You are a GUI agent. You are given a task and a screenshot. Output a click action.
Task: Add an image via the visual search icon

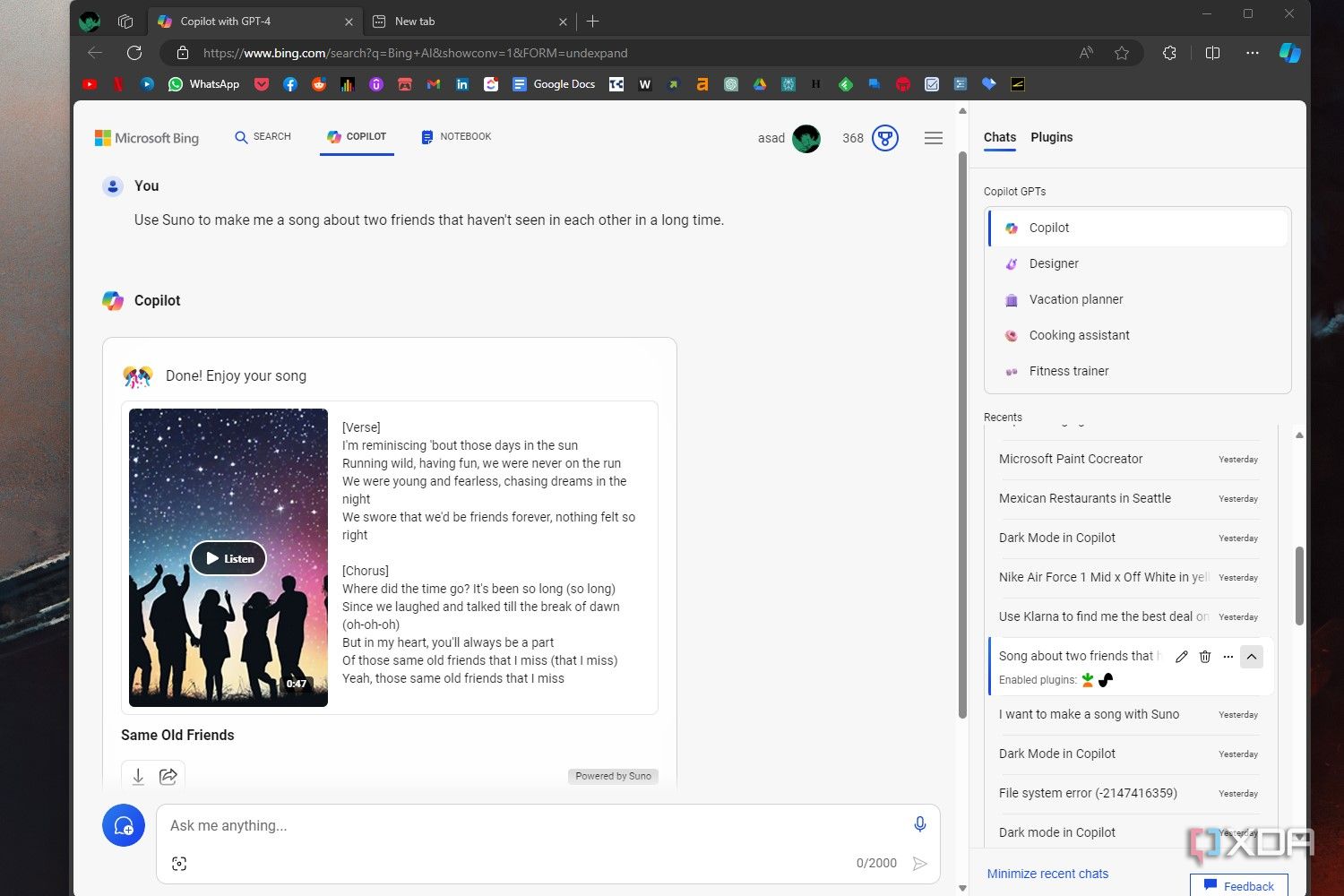tap(179, 864)
